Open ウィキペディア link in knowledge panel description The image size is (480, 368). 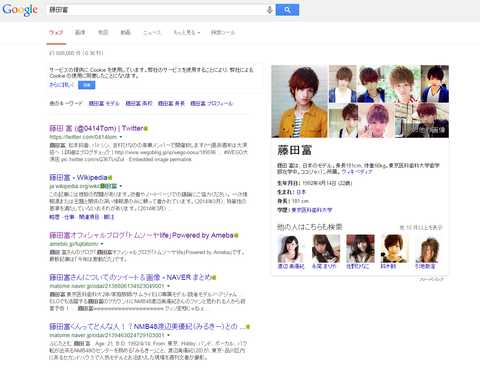[357, 172]
